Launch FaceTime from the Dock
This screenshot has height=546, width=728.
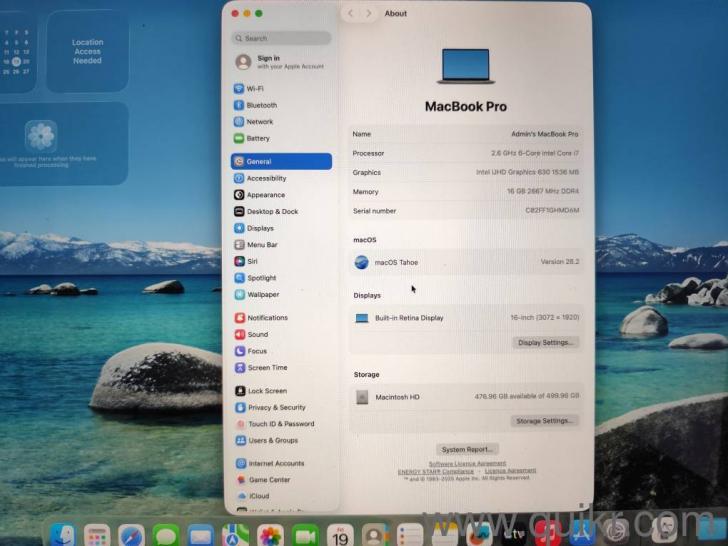pyautogui.click(x=305, y=535)
